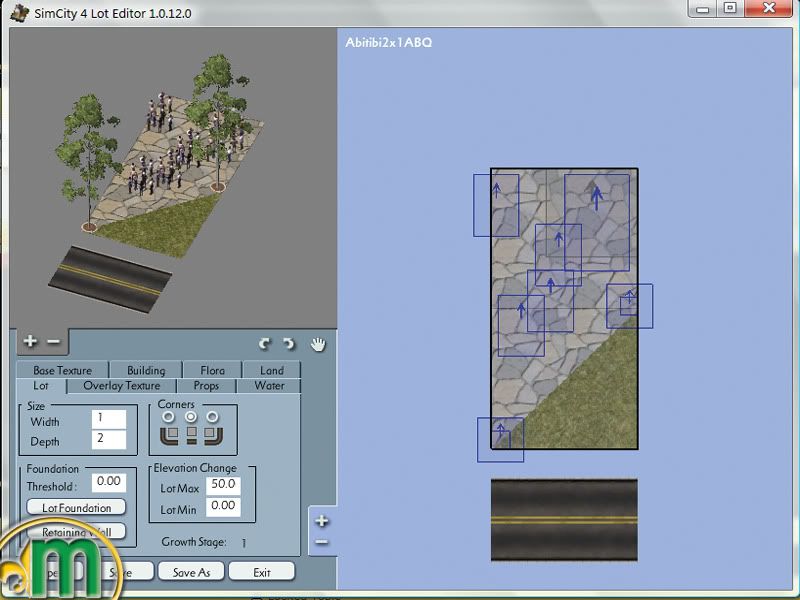Image resolution: width=800 pixels, height=600 pixels.
Task: Close the Lot Editor window
Action: coord(769,8)
